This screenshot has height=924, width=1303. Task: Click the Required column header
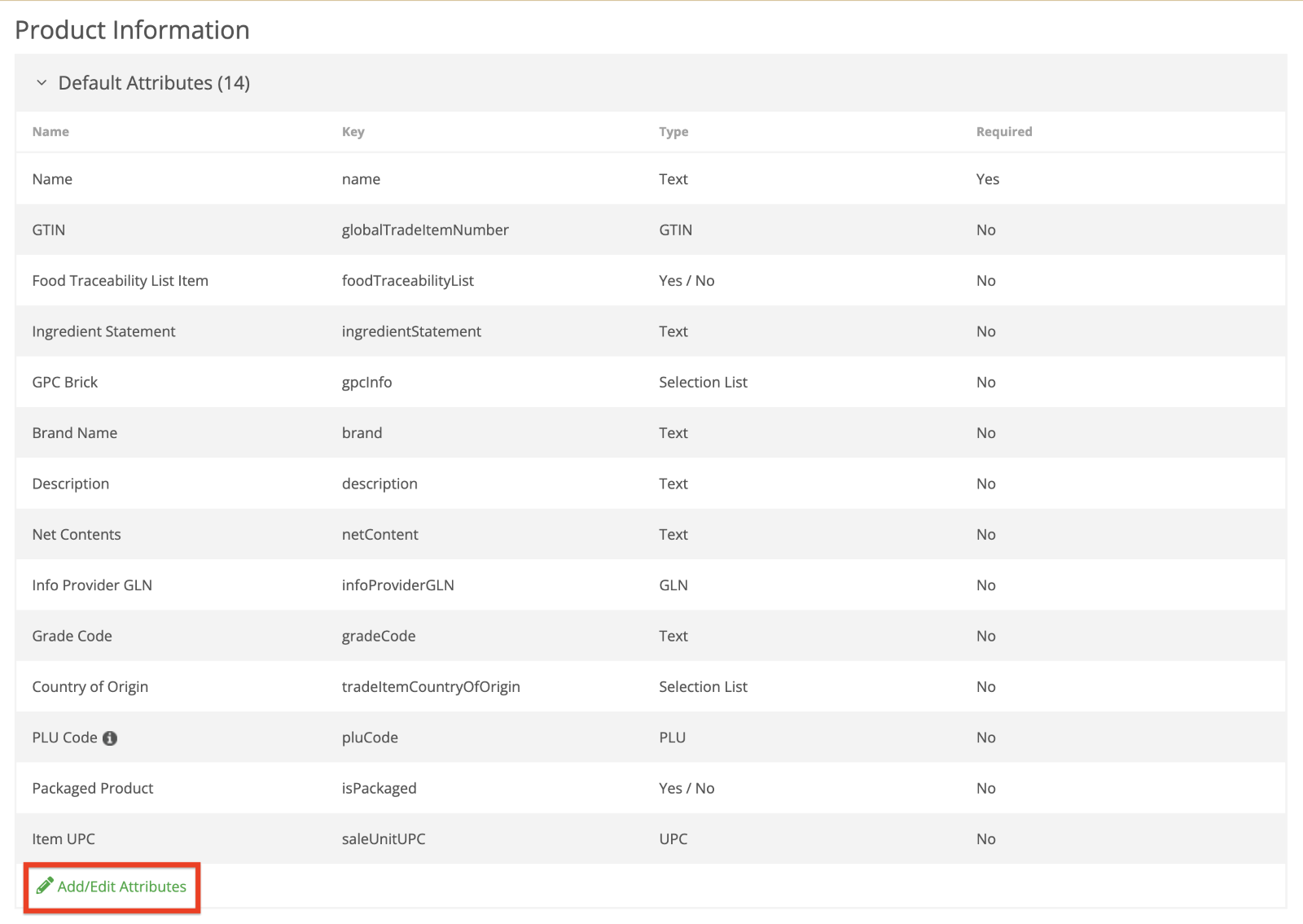click(1004, 132)
